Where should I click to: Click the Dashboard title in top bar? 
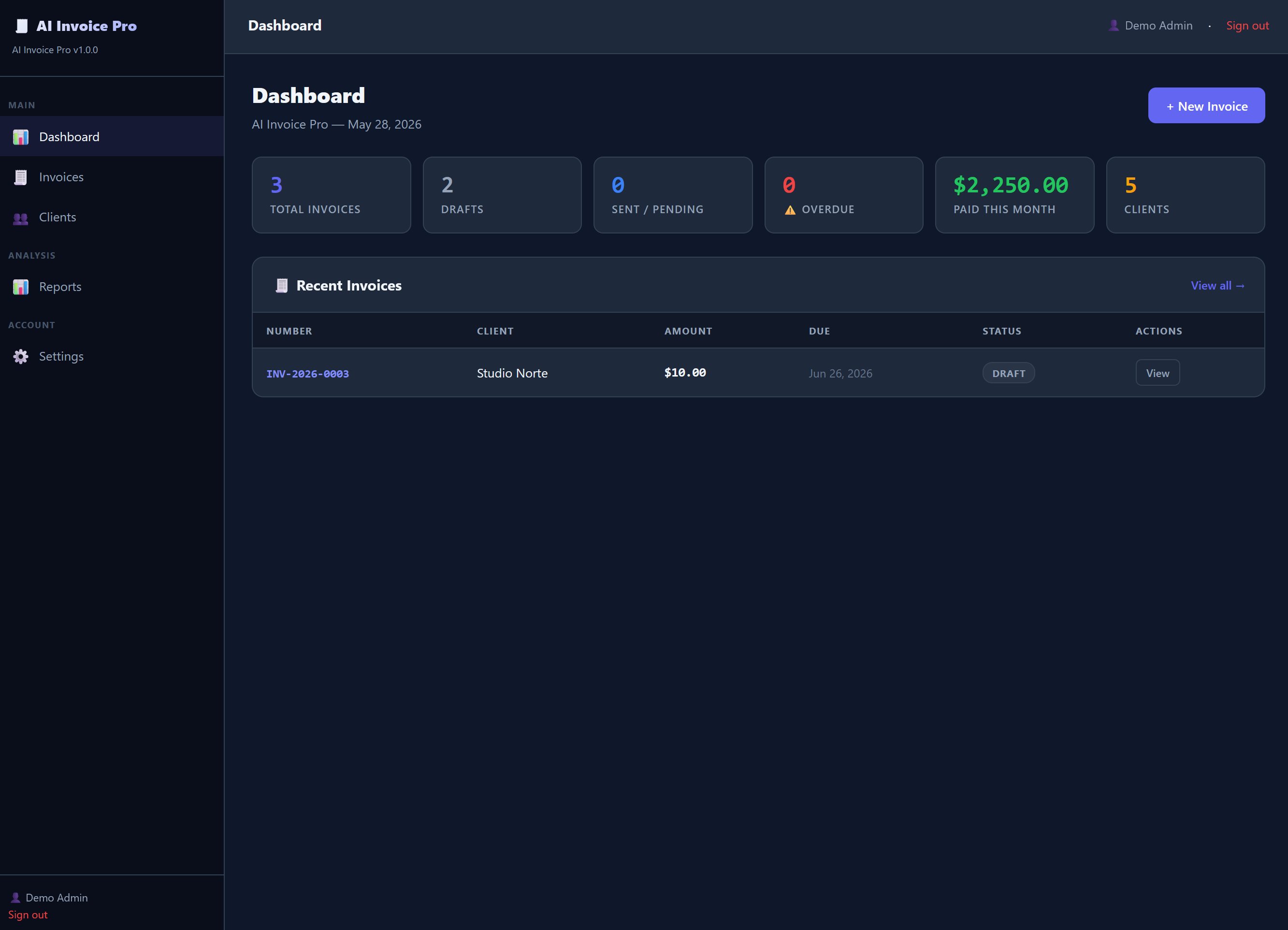pos(285,26)
